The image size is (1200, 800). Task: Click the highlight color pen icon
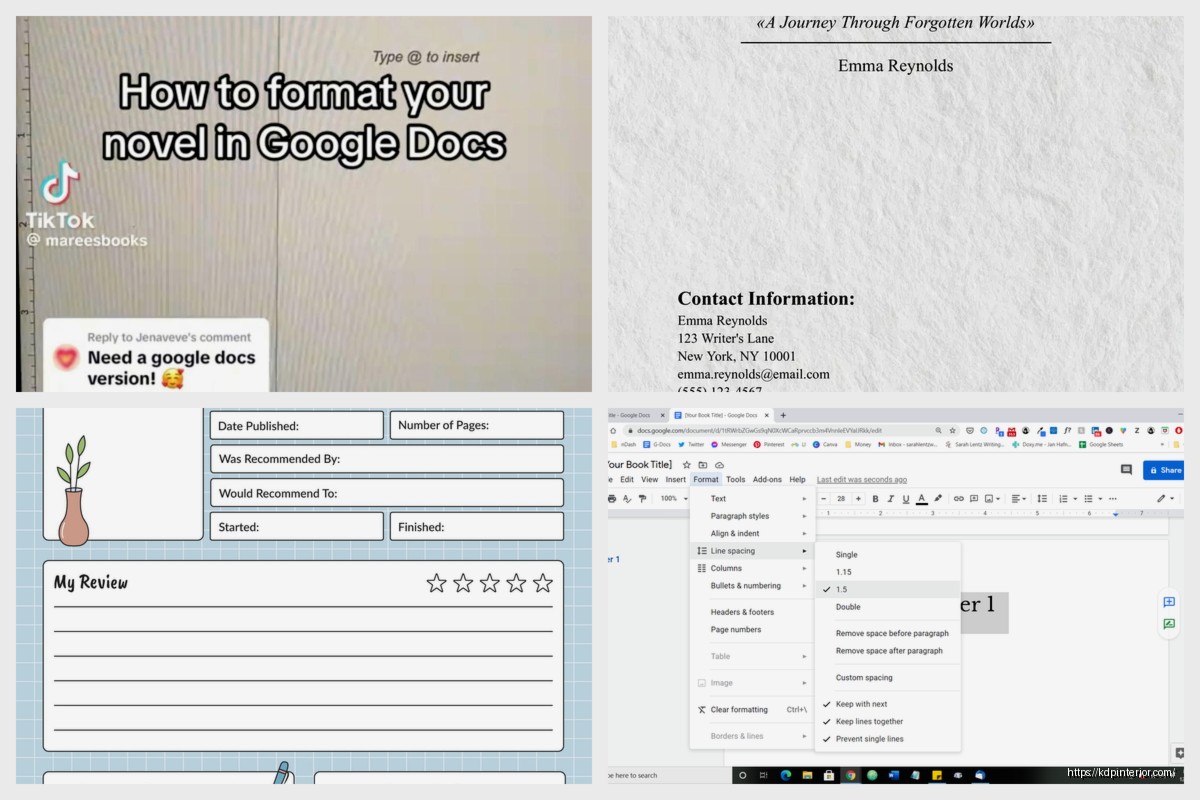click(938, 498)
